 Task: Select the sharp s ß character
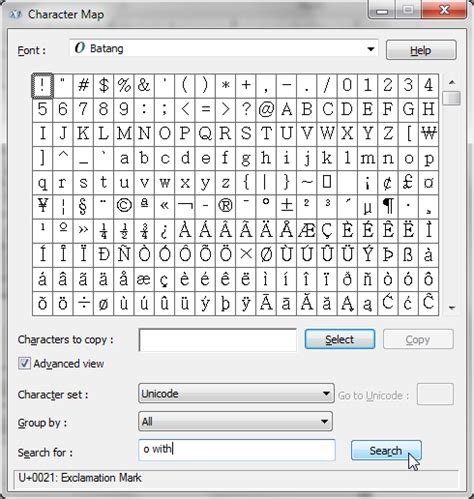click(x=408, y=254)
